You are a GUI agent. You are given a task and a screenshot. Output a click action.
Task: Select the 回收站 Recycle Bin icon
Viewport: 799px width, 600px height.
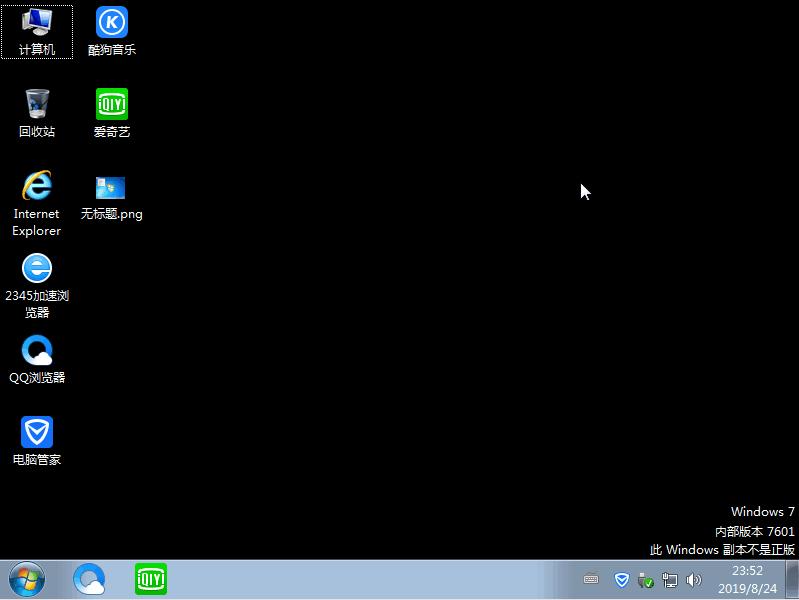37,113
